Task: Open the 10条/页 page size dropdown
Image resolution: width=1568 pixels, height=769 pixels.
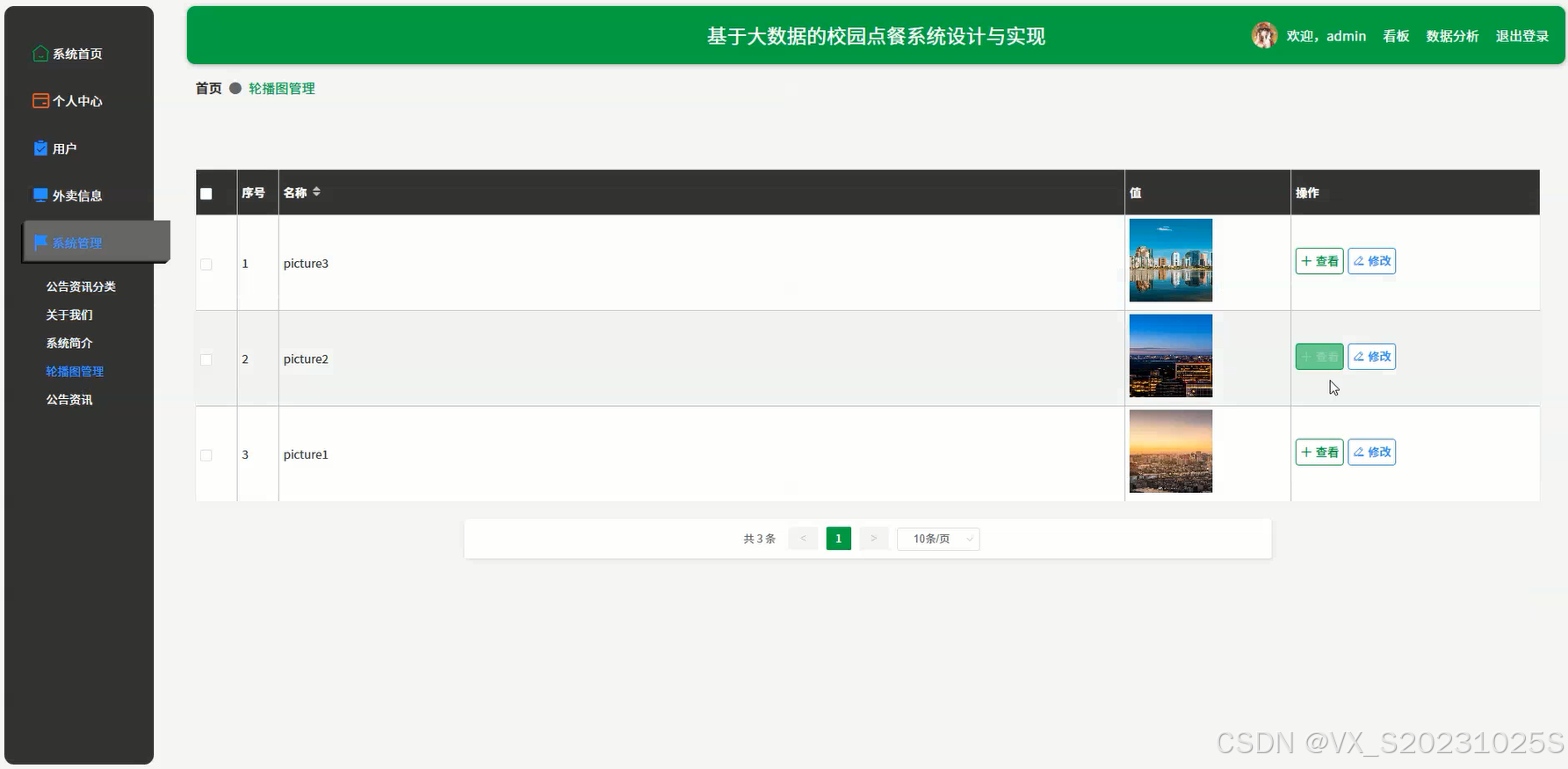Action: tap(938, 539)
